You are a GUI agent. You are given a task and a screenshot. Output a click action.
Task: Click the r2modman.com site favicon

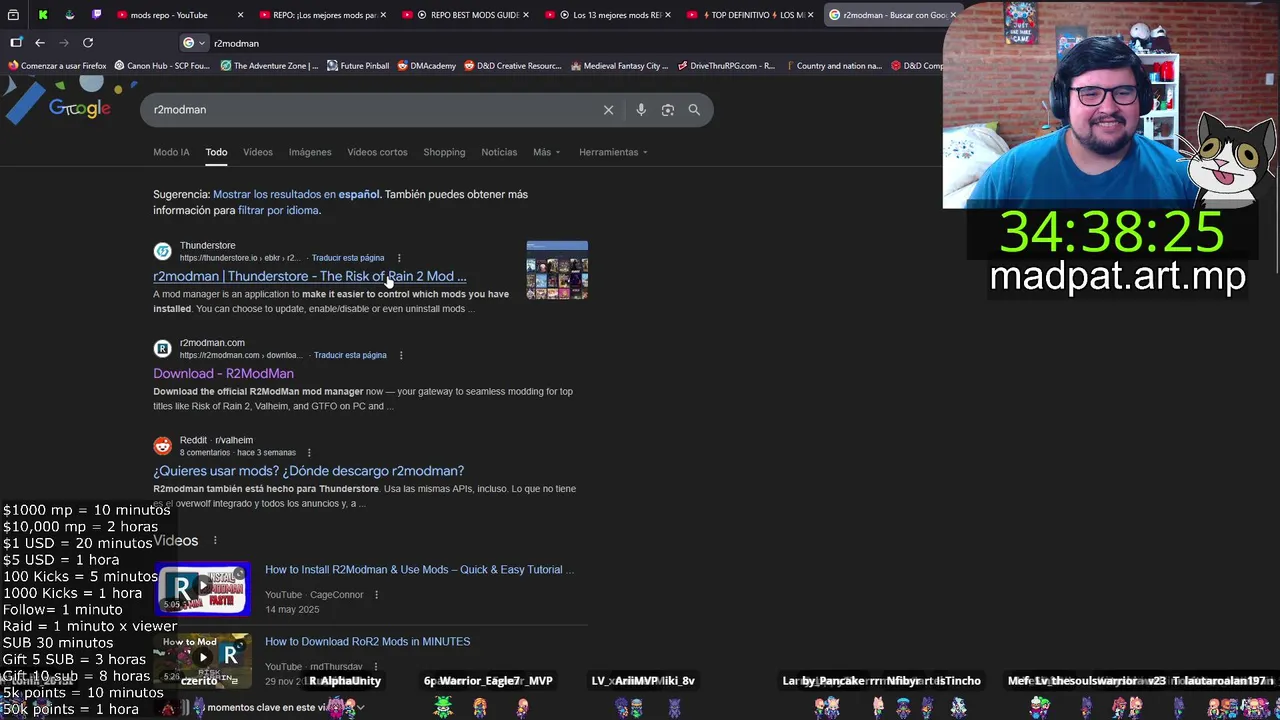162,348
